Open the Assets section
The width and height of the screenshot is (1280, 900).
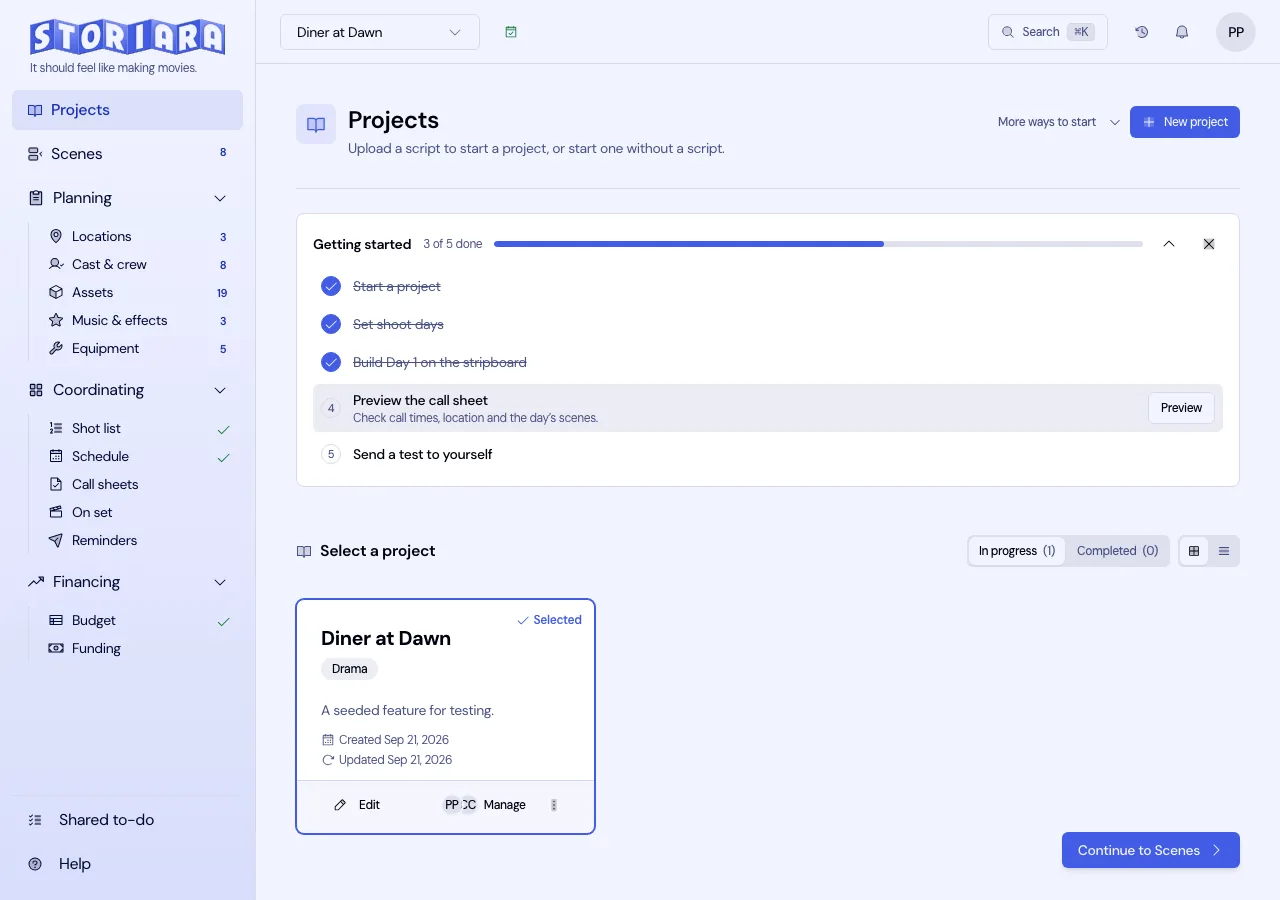138,292
